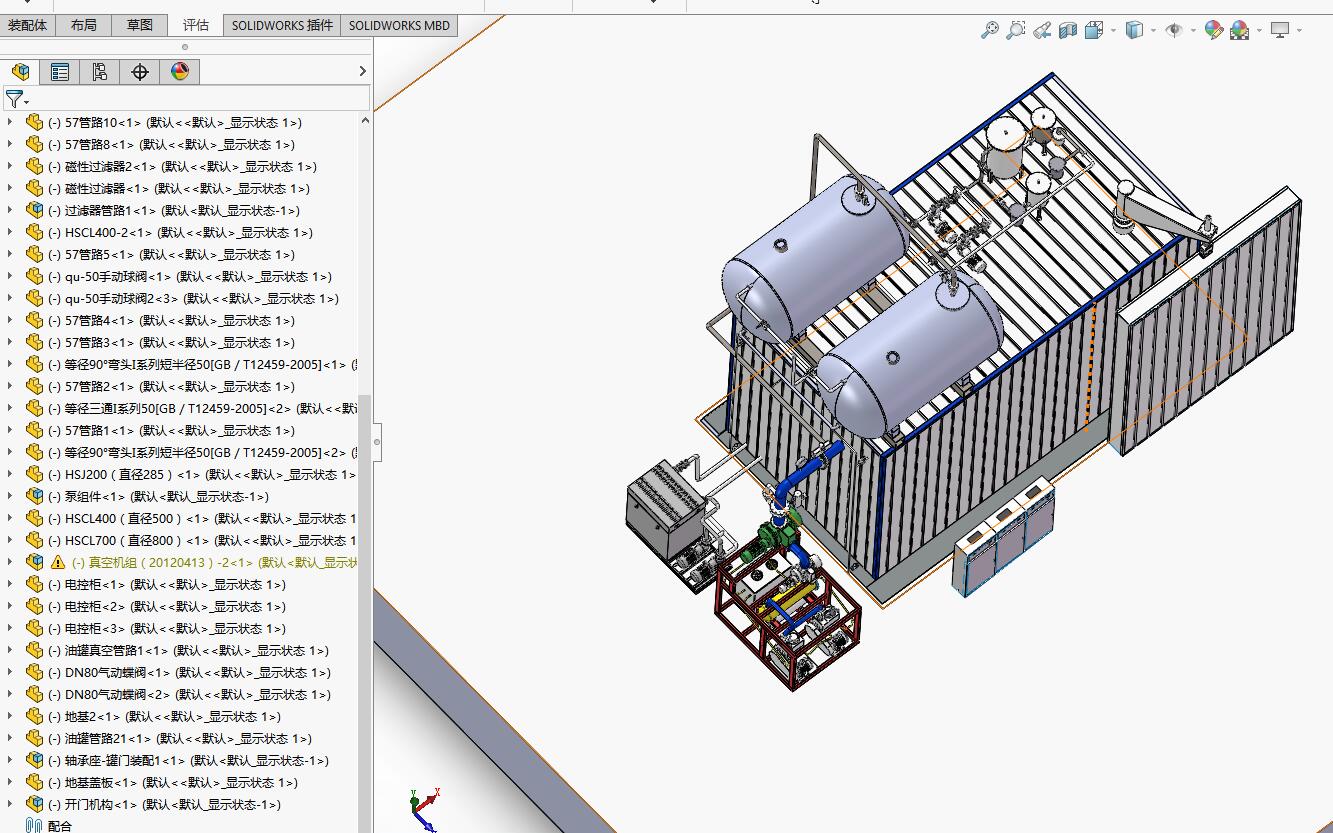Screen dimensions: 1333x833
Task: Switch to FeatureManager design tree tab
Action: coord(20,71)
